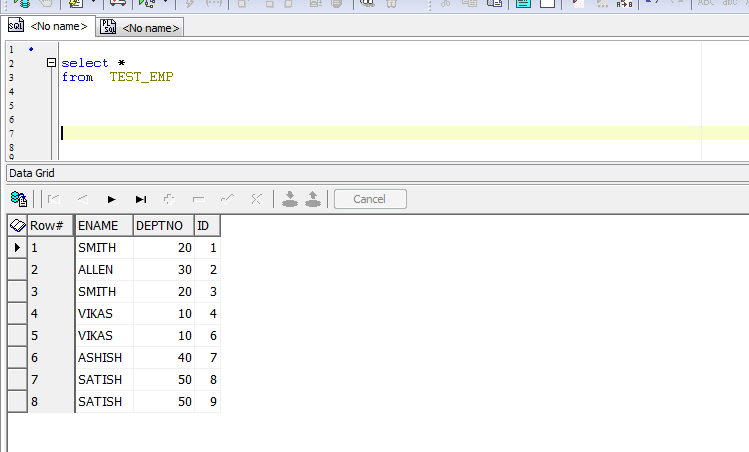Jump to last record in grid
The image size is (749, 452).
[x=141, y=199]
